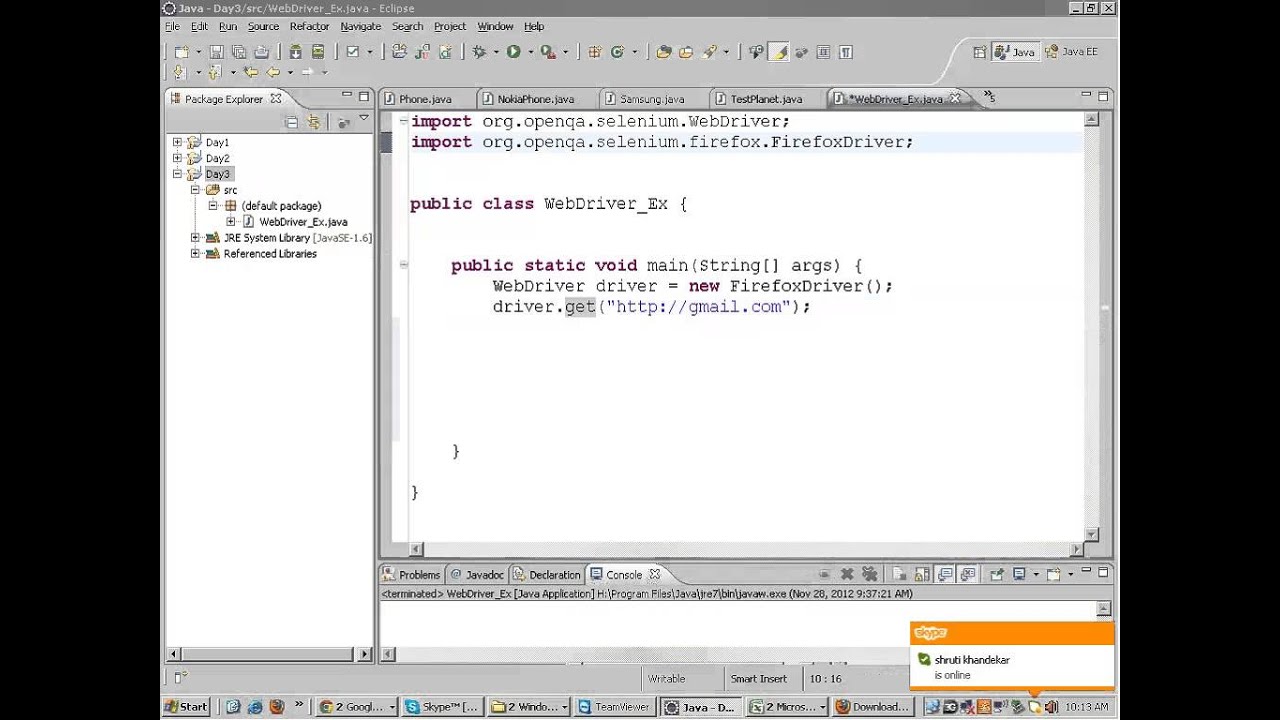Viewport: 1280px width, 720px height.
Task: Switch to the Phone.java editor tab
Action: coord(425,99)
